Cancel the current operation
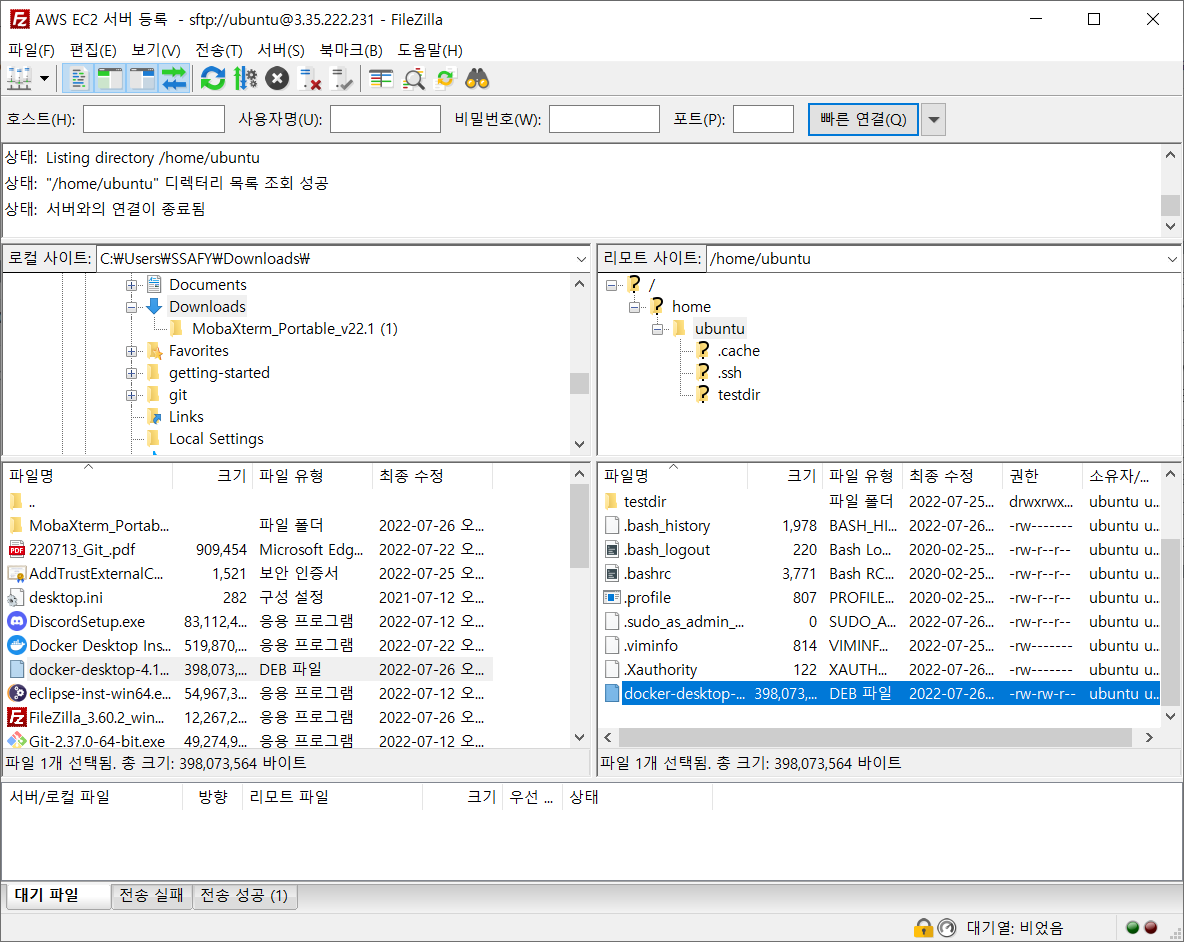The image size is (1184, 942). pyautogui.click(x=277, y=78)
